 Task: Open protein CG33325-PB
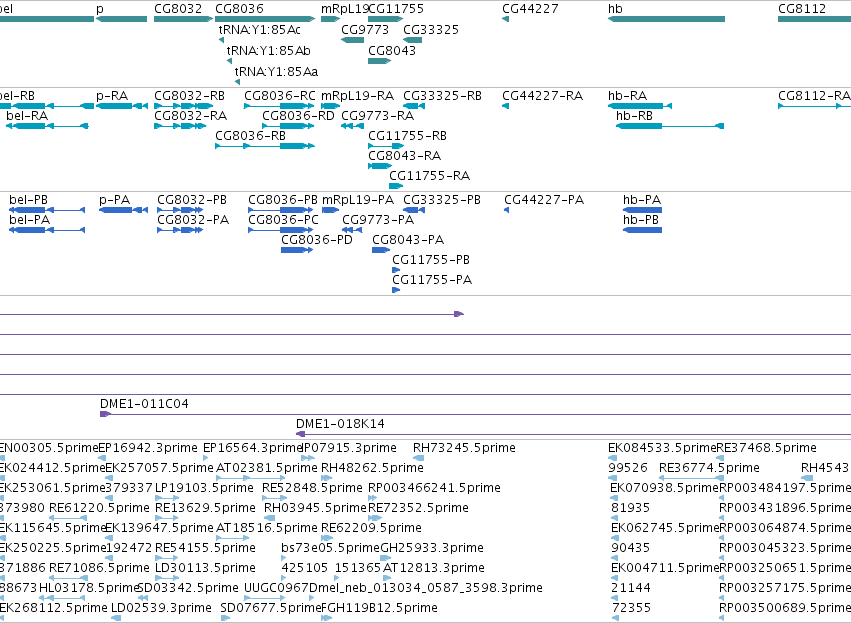(x=414, y=210)
